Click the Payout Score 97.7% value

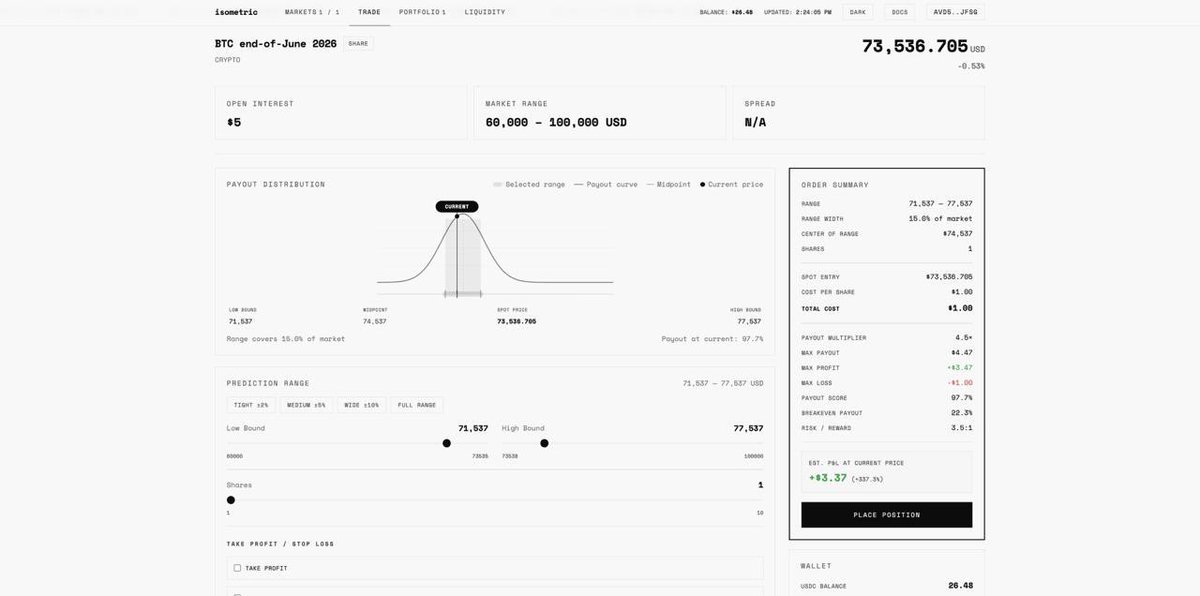pyautogui.click(x=962, y=398)
